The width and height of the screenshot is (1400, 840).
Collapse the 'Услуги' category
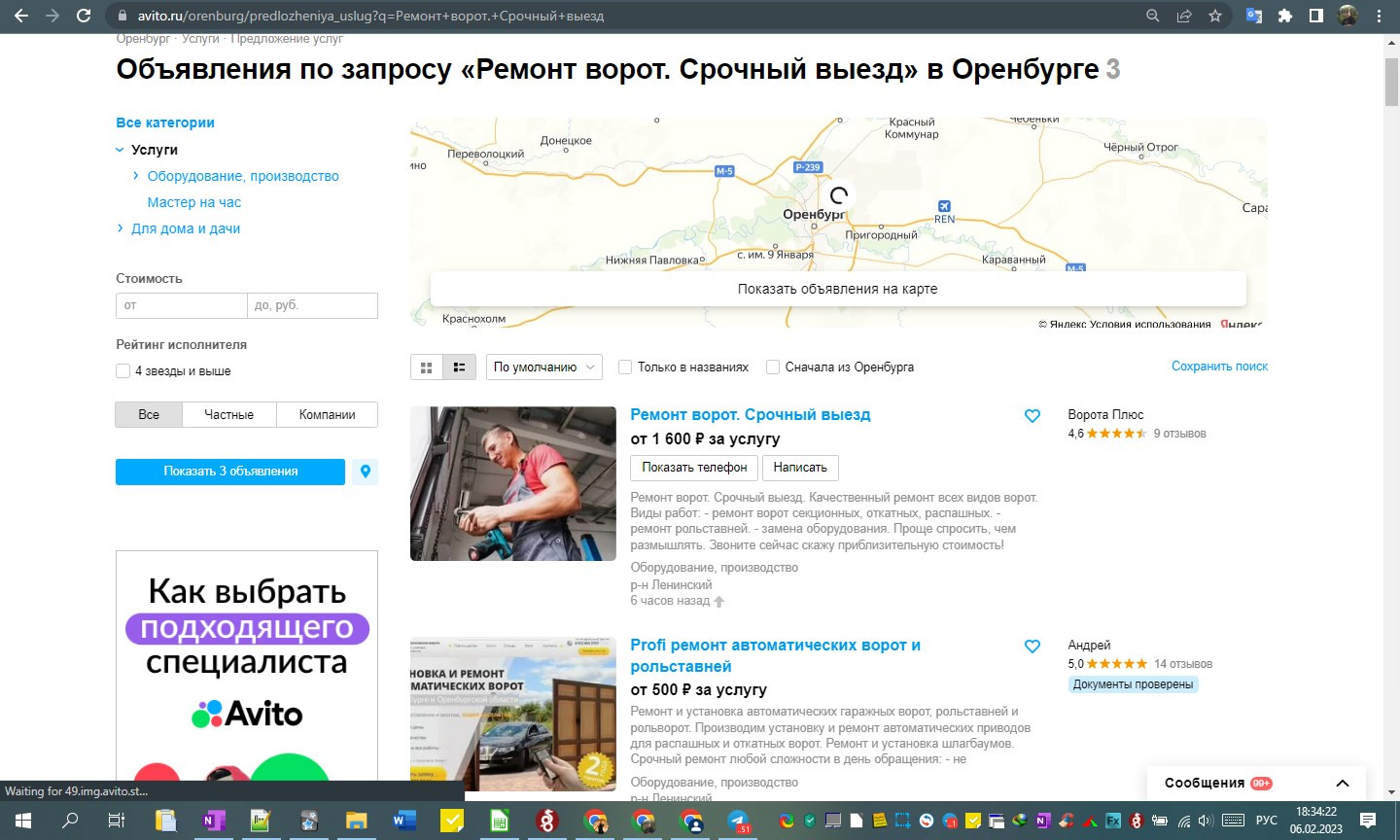click(x=120, y=150)
